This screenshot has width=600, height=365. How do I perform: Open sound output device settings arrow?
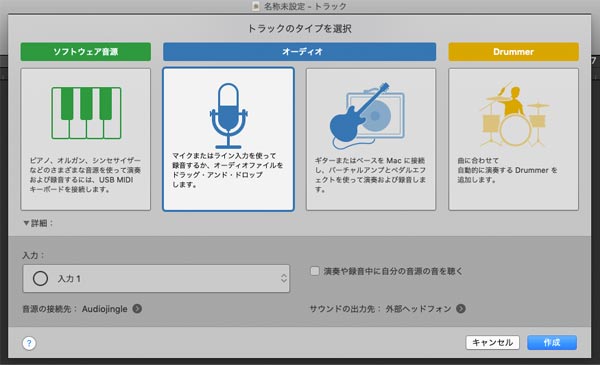[x=461, y=308]
